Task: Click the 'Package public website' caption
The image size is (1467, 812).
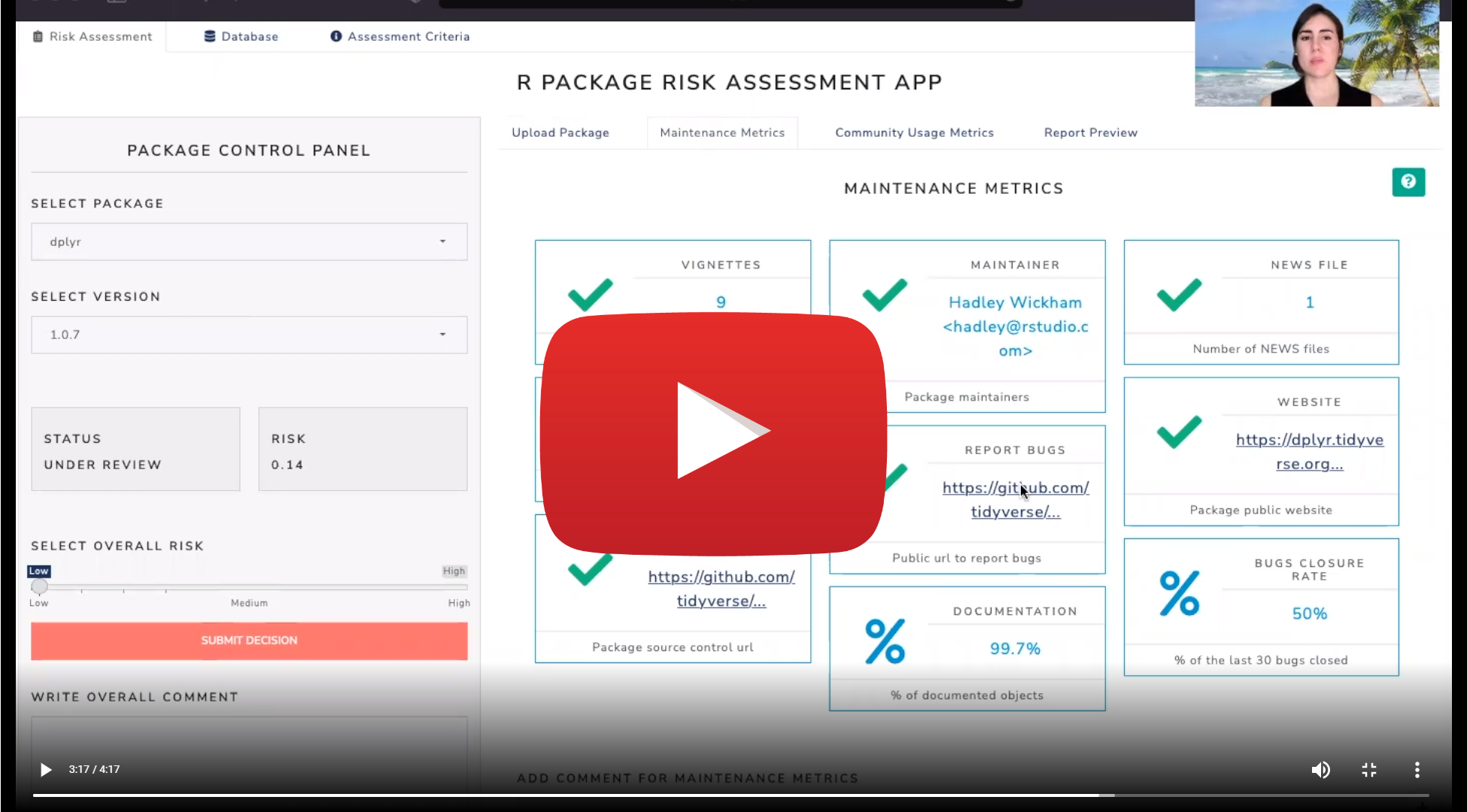Action: click(x=1261, y=510)
